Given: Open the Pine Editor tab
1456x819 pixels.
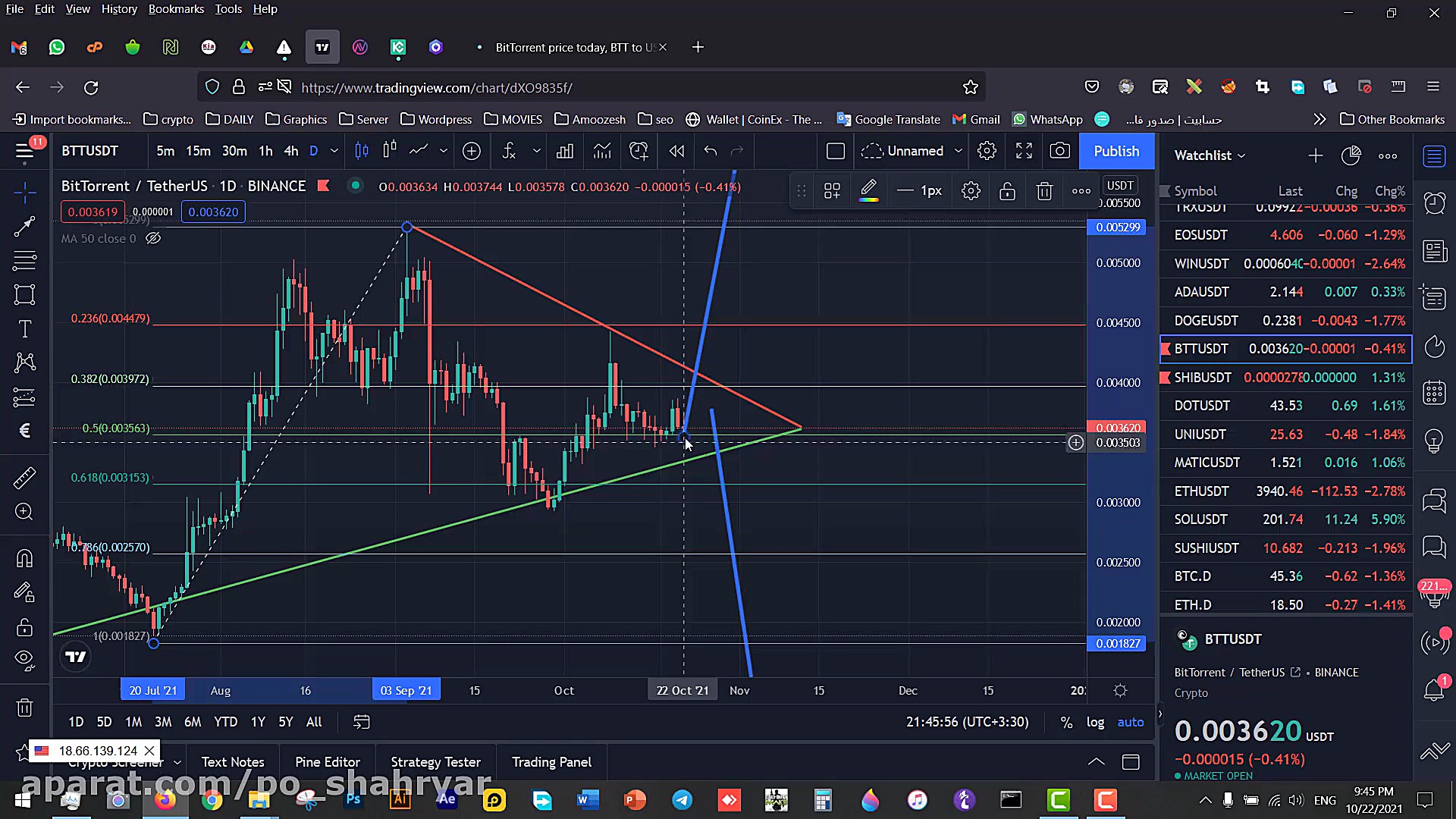Looking at the screenshot, I should point(327,762).
